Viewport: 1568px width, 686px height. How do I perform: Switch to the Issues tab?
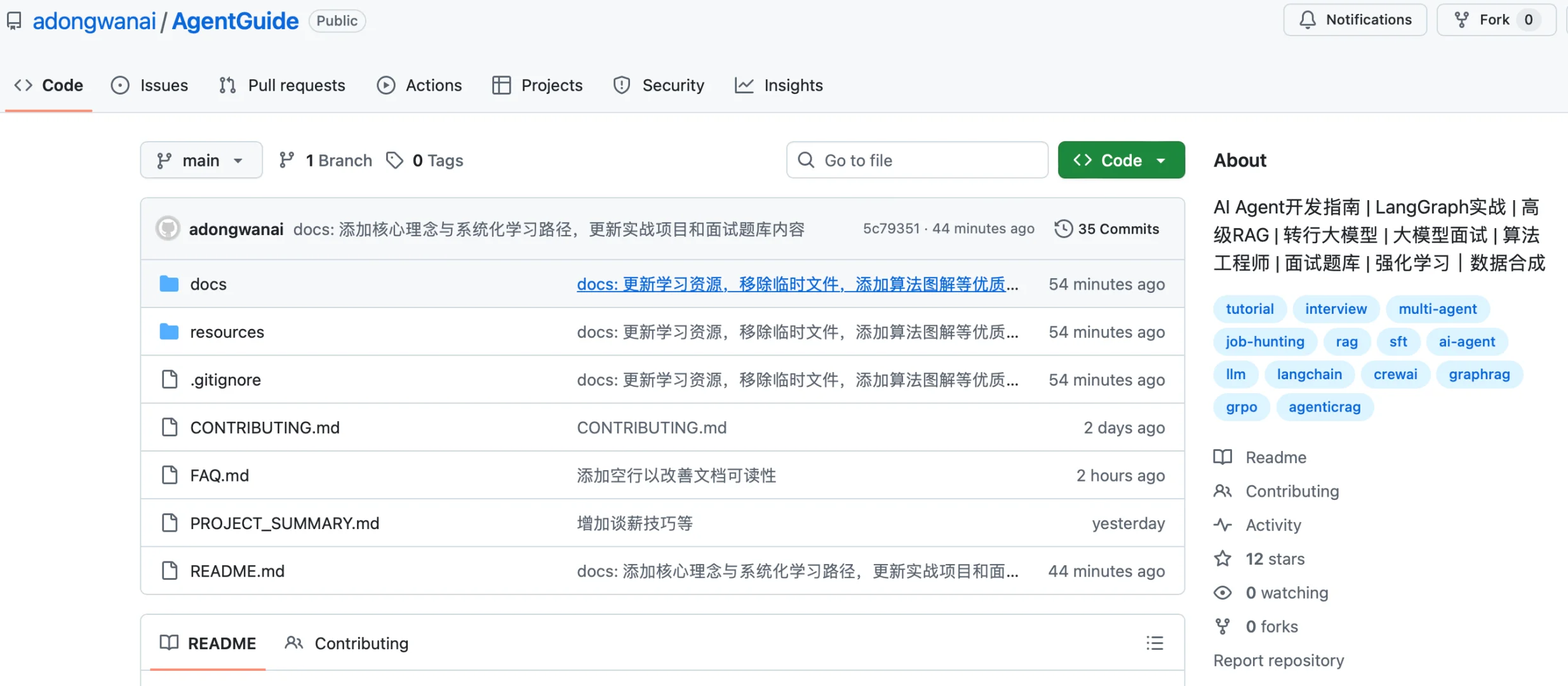[150, 85]
